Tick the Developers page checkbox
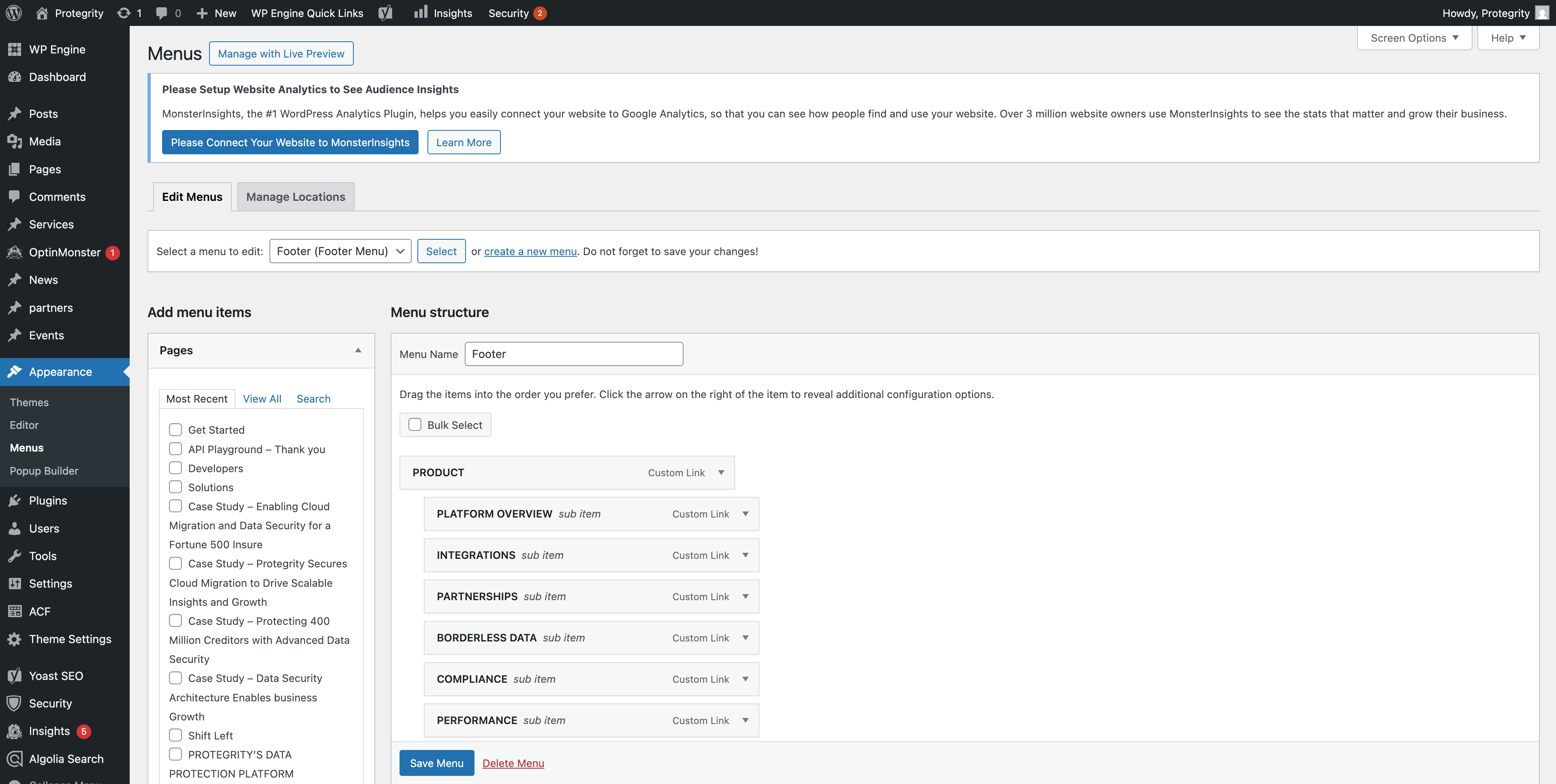 click(x=175, y=468)
